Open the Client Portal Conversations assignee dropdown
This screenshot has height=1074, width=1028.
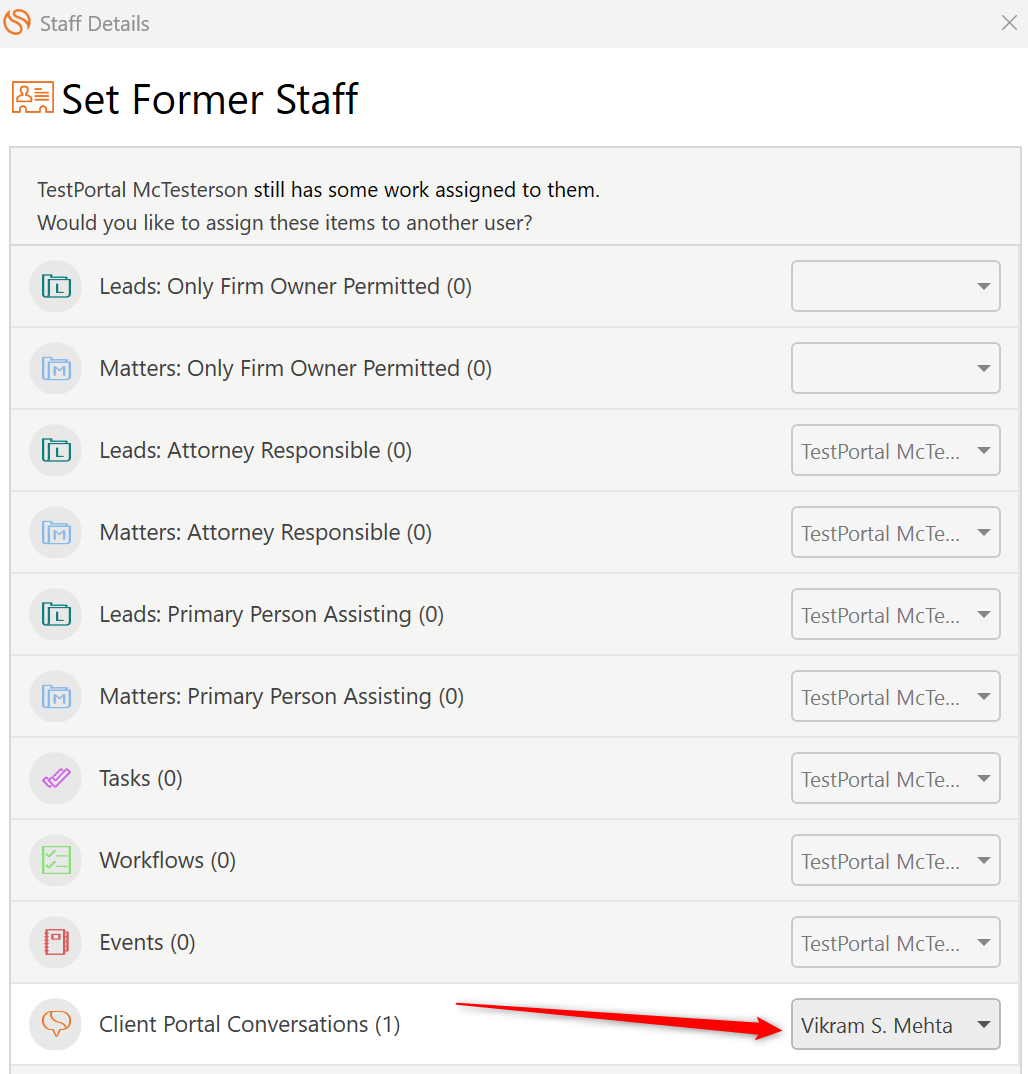pos(895,1025)
